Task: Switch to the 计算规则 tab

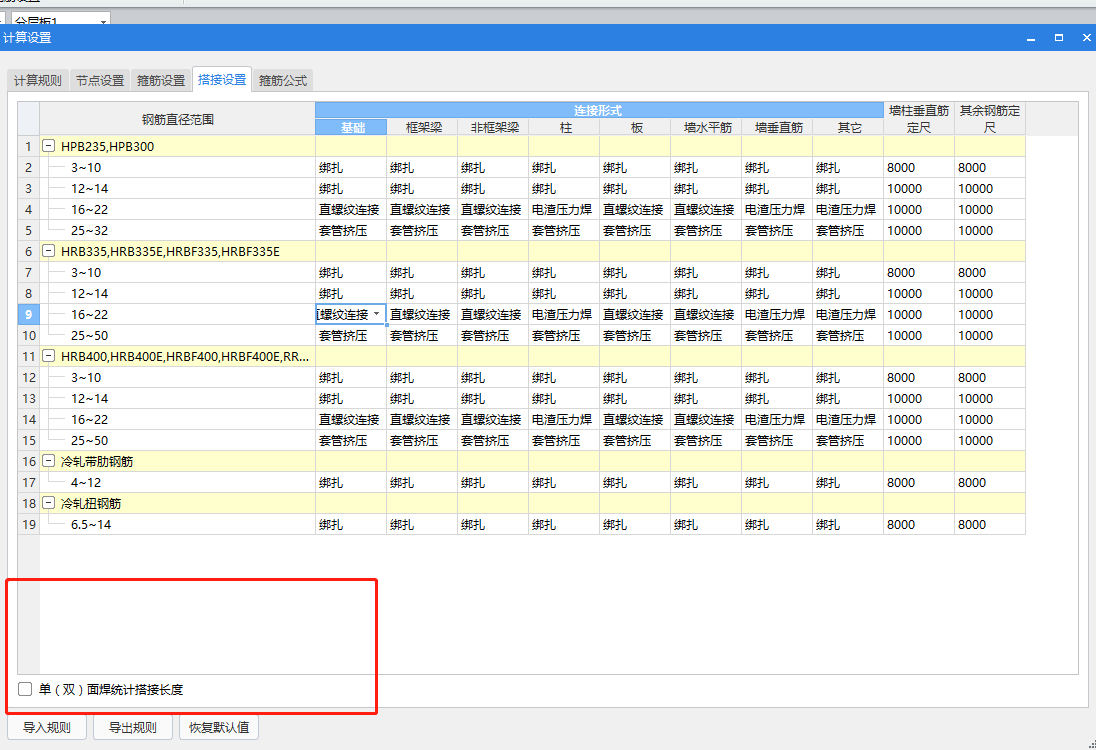Action: [38, 80]
